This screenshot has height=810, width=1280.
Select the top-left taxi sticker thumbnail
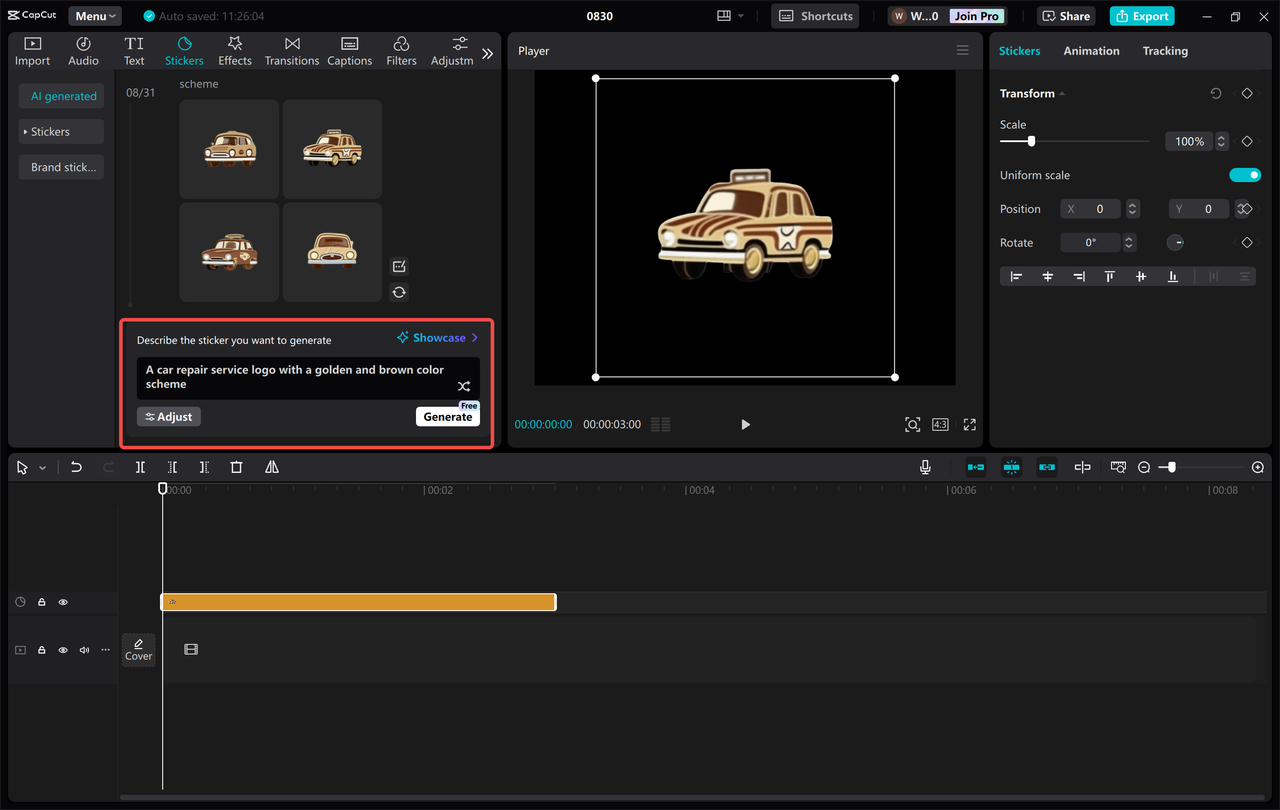coord(229,149)
